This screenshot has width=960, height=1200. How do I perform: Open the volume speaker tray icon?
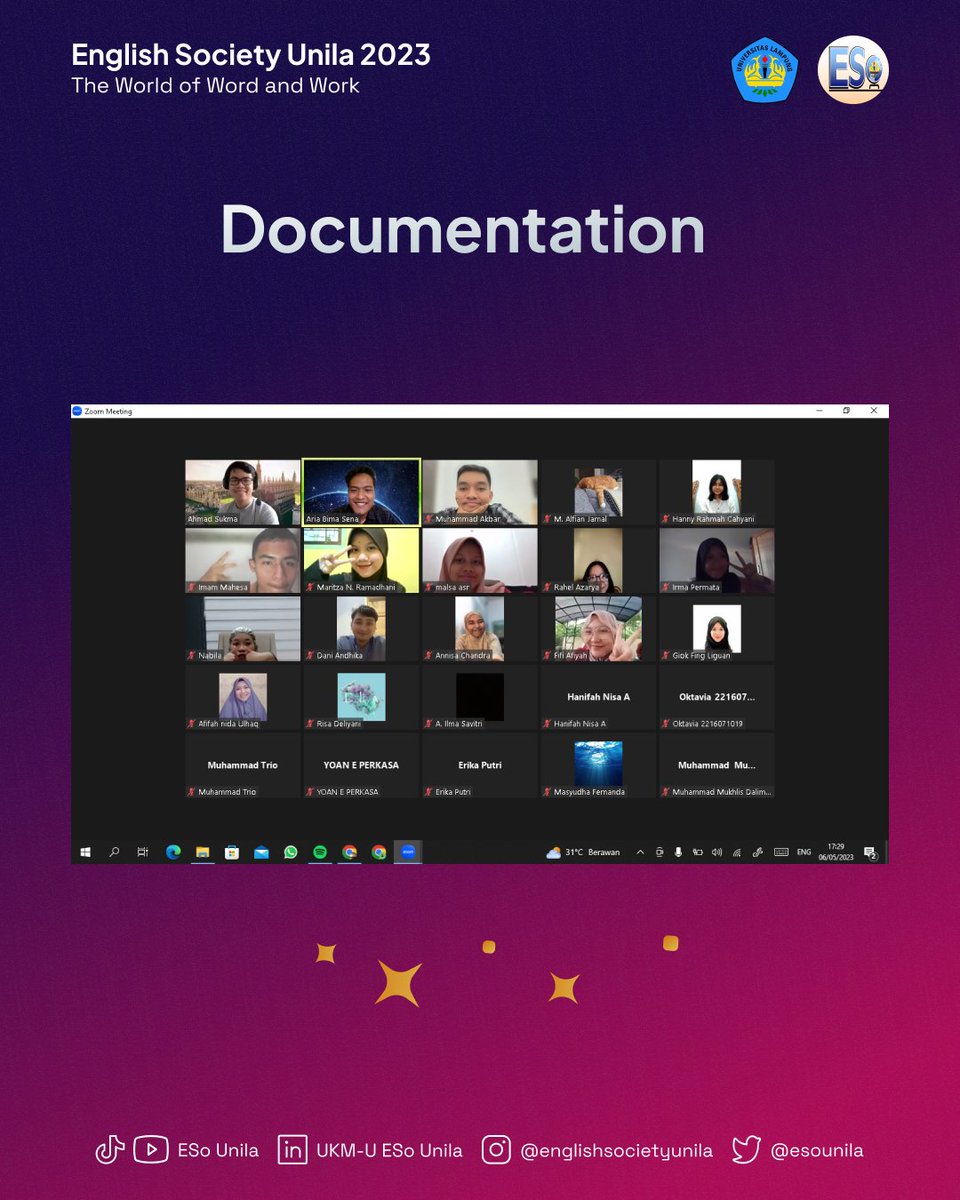tap(717, 852)
